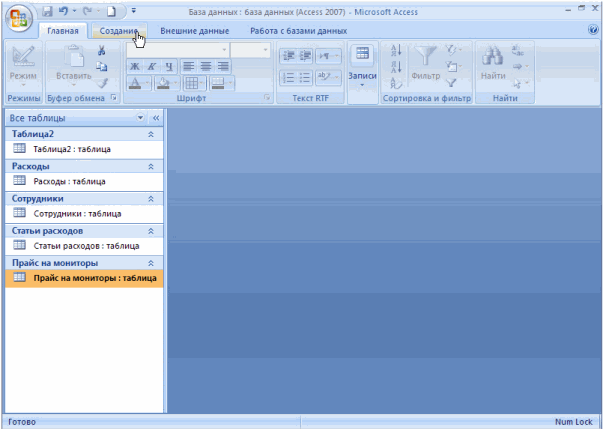Toggle italic К formatting
603x429 pixels.
[152, 66]
